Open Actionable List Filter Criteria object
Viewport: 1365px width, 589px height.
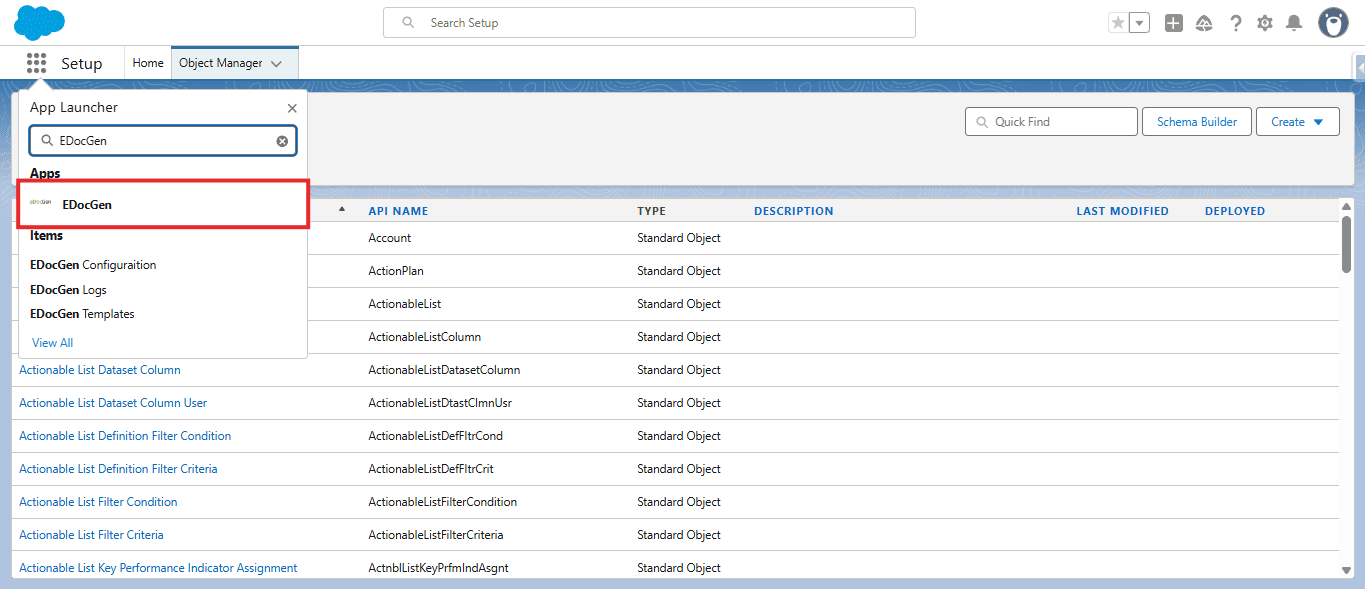tap(91, 535)
